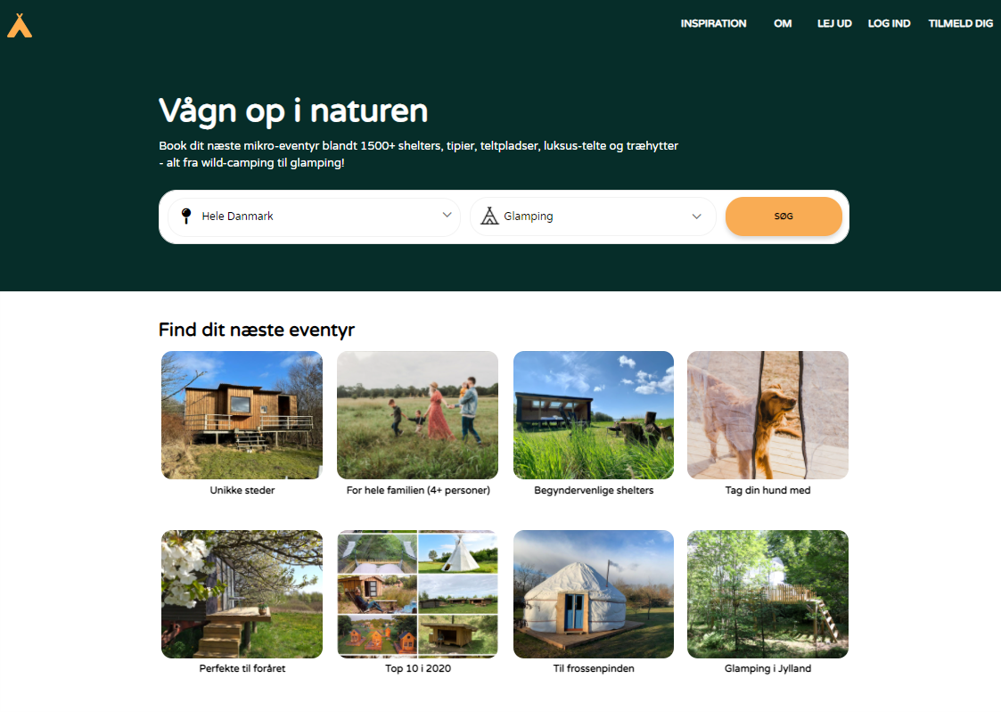
Task: Open the Unikke steder cabin thumbnail
Action: click(x=242, y=415)
